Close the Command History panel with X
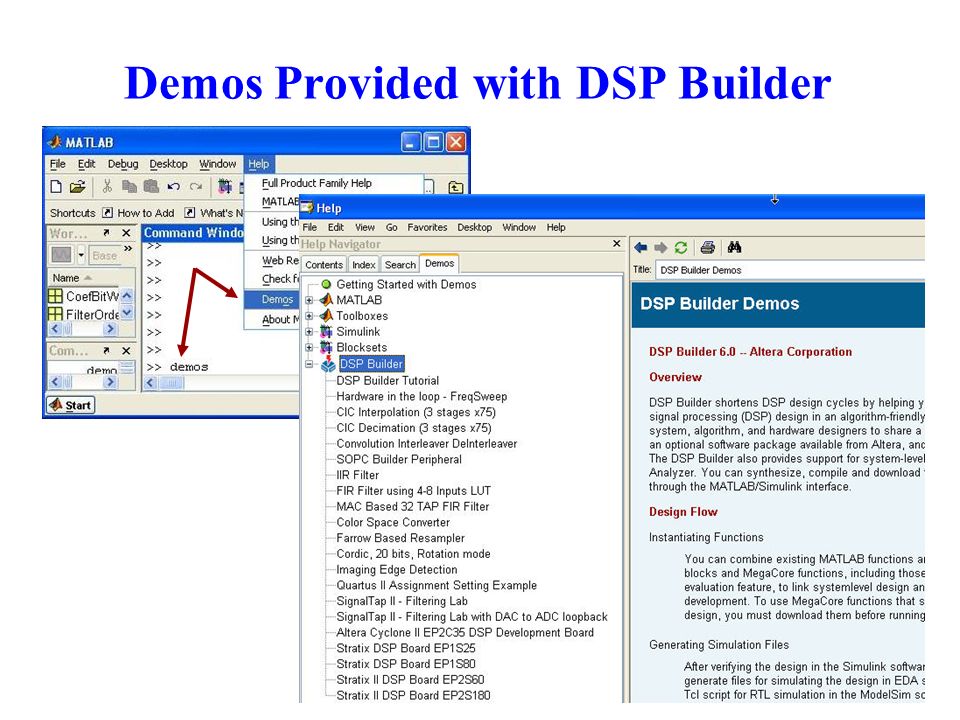This screenshot has width=960, height=720. tap(126, 350)
